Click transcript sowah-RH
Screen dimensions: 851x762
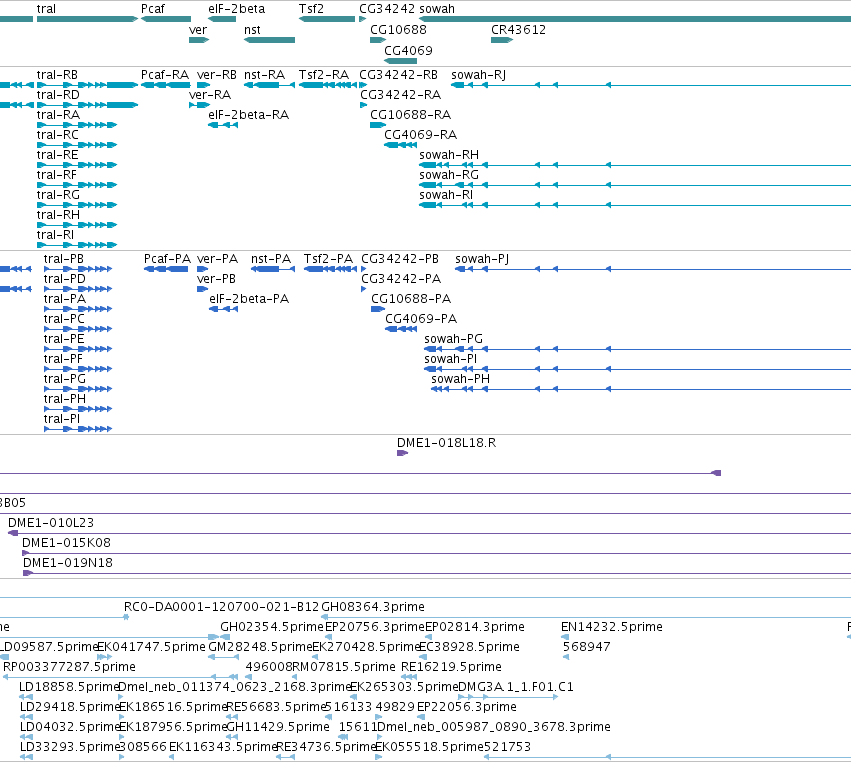[x=449, y=155]
